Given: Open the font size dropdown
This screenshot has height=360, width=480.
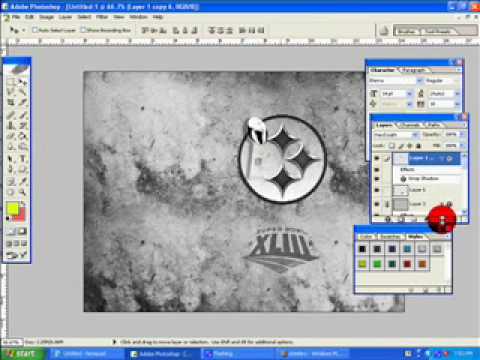Looking at the screenshot, I should tap(410, 94).
